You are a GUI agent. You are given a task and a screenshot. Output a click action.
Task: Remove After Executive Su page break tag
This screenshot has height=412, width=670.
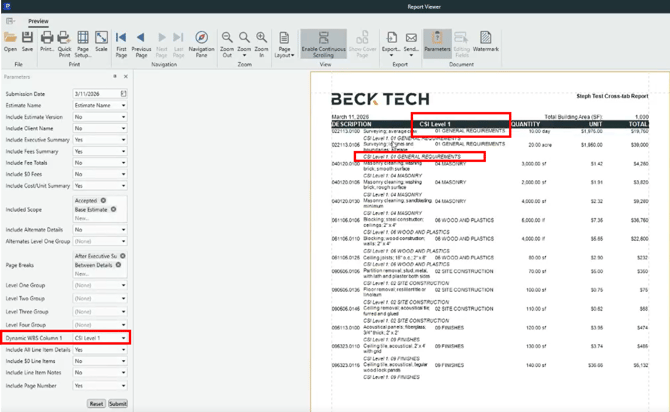[123, 256]
